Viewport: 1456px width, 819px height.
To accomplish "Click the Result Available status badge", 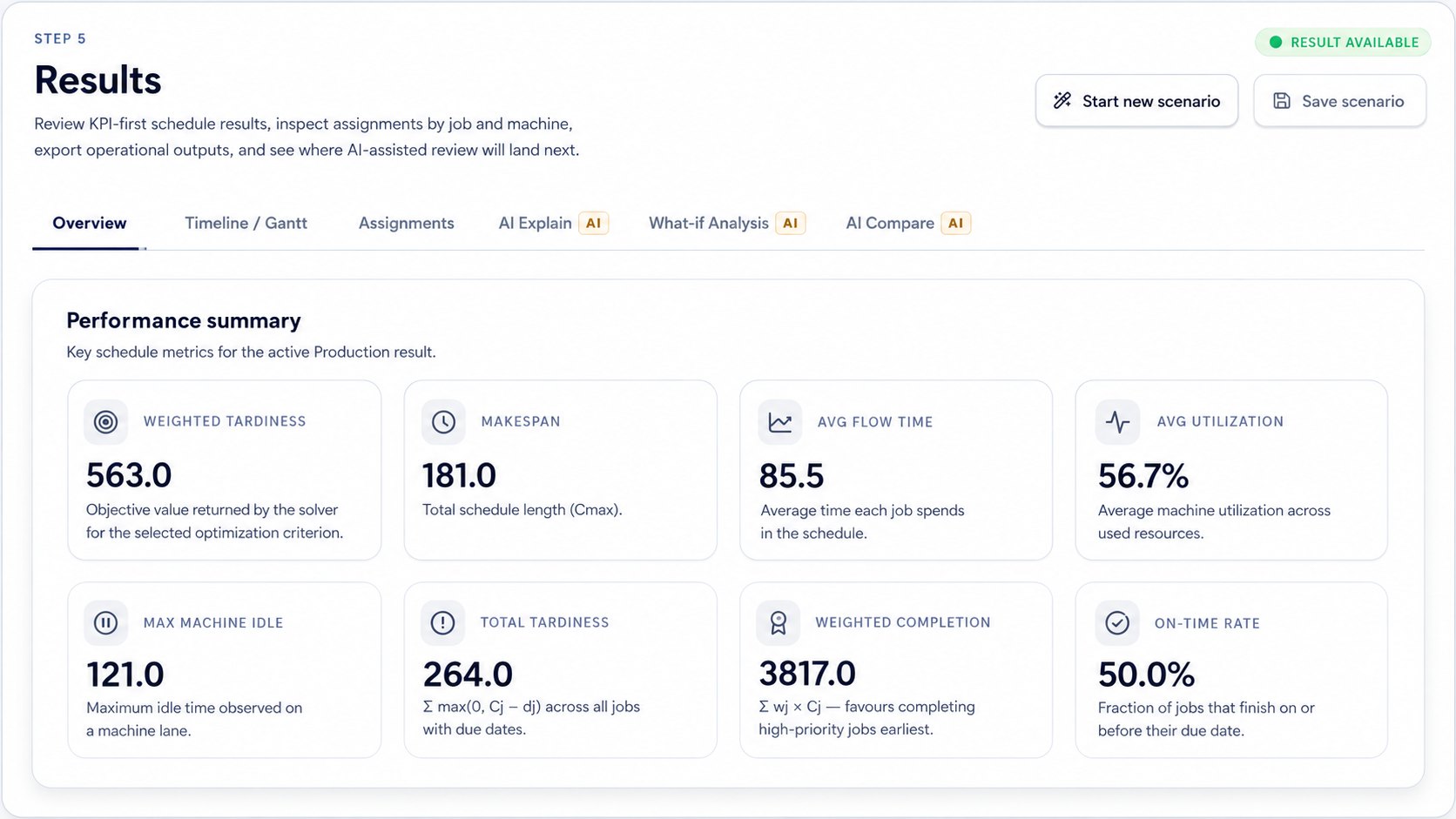I will pyautogui.click(x=1343, y=42).
